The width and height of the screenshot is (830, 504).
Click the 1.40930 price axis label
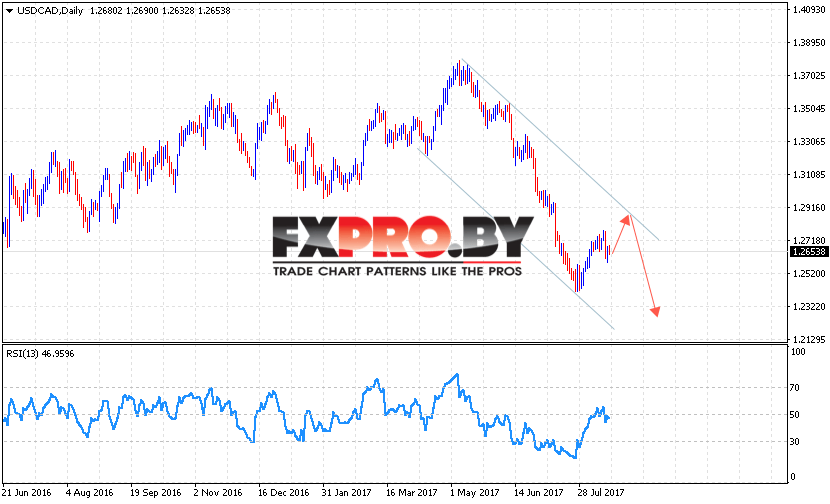(x=809, y=10)
